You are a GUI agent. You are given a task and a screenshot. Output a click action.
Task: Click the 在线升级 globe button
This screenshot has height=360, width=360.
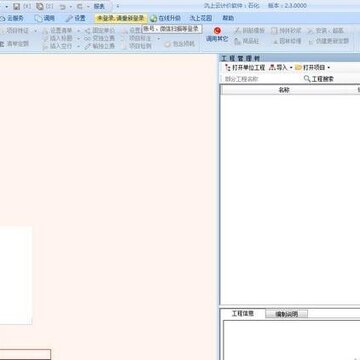click(165, 18)
